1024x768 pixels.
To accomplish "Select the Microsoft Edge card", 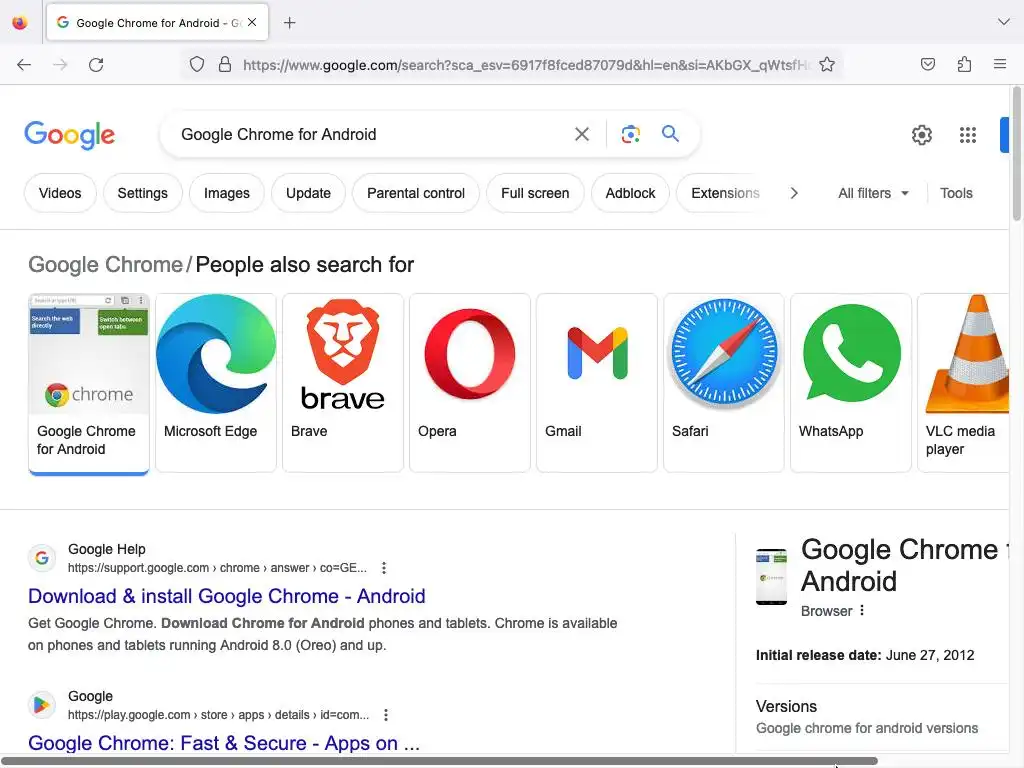I will (216, 383).
